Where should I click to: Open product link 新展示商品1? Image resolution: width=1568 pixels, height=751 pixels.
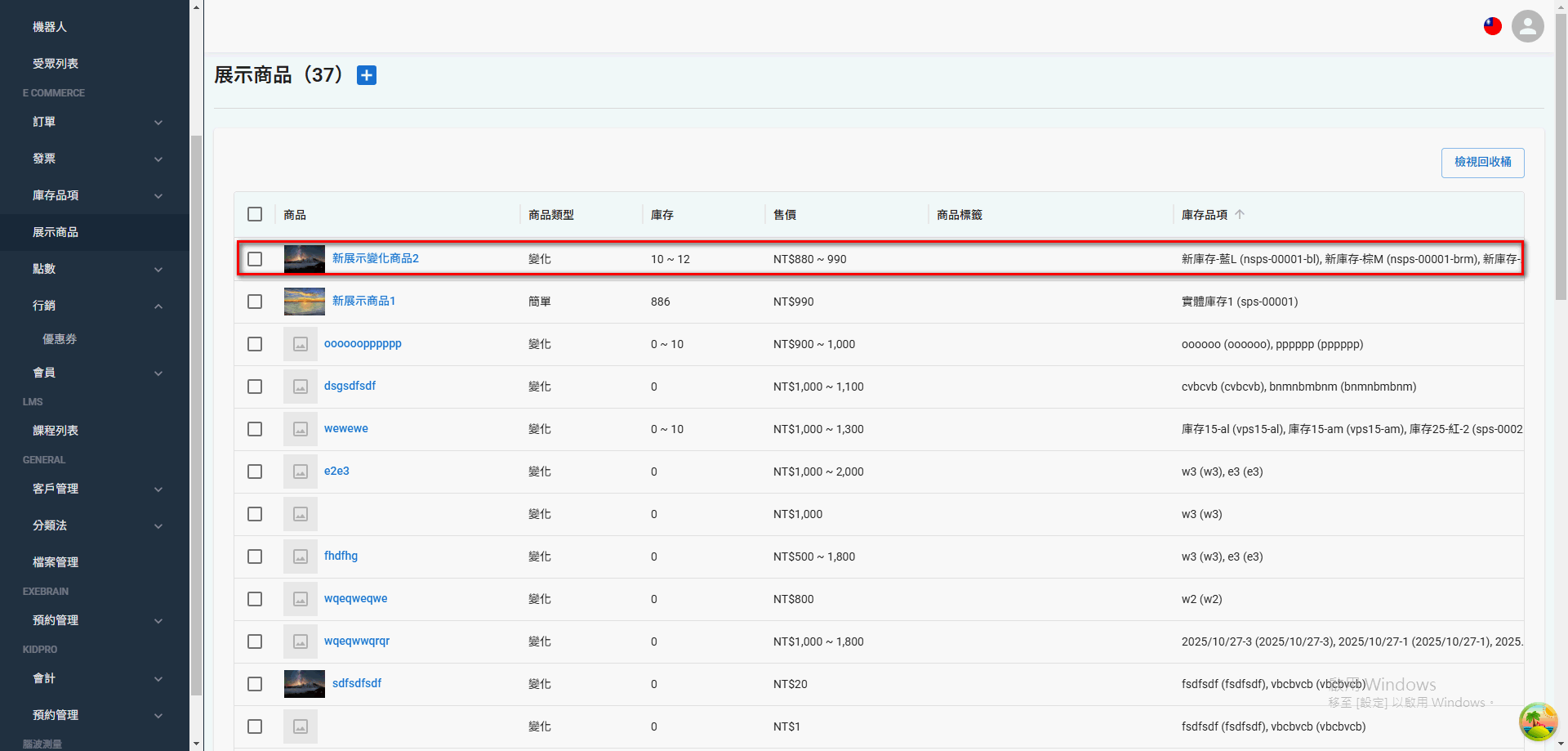coord(364,301)
